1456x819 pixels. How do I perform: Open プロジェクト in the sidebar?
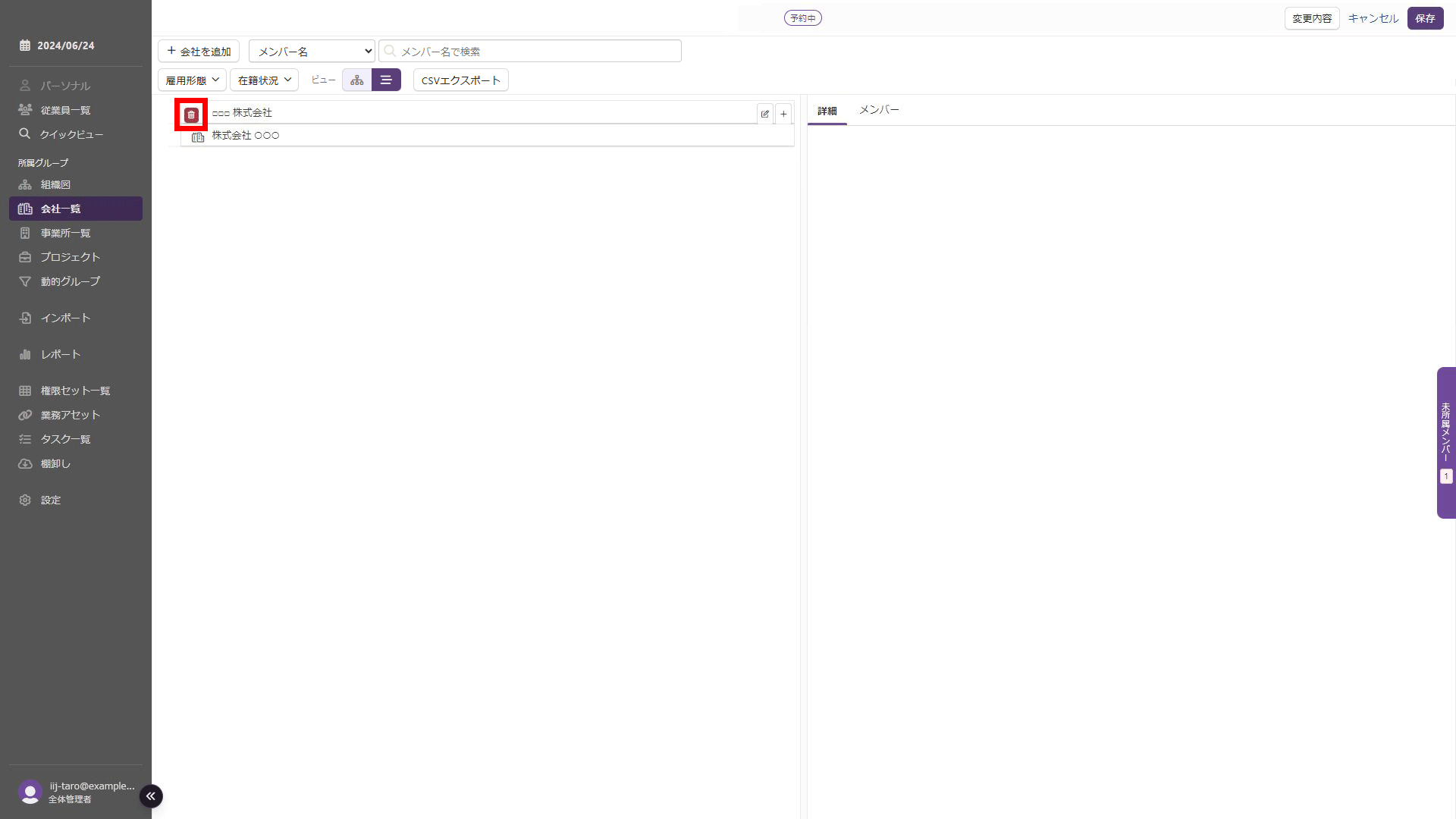click(76, 257)
